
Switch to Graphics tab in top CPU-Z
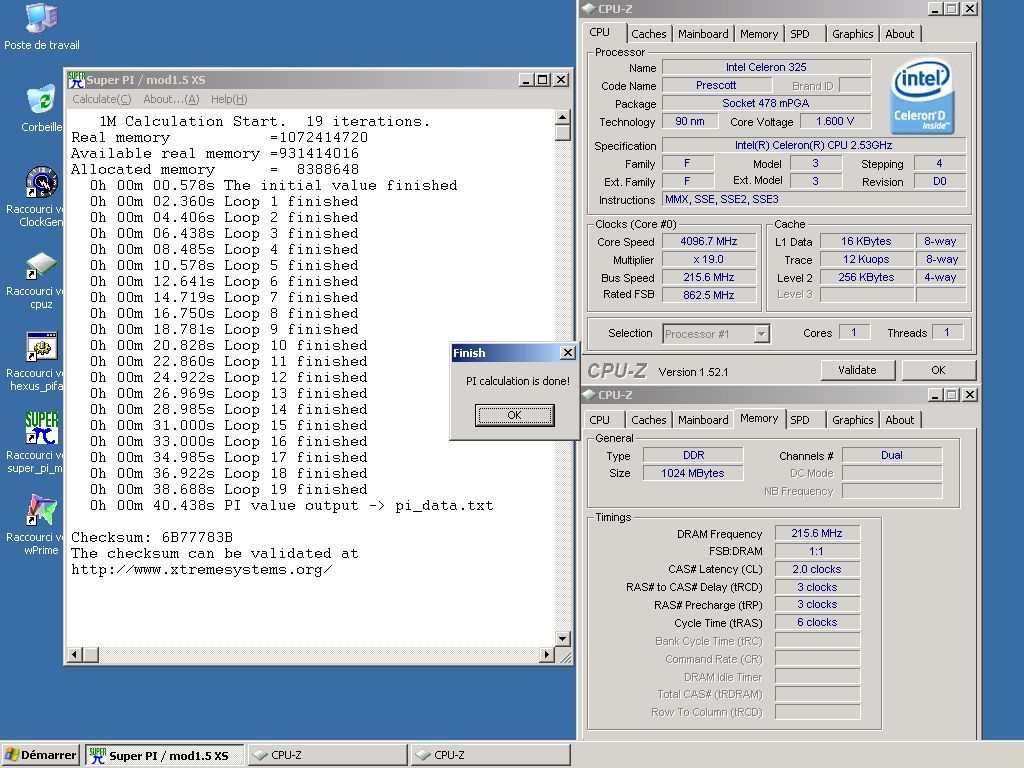(x=852, y=34)
